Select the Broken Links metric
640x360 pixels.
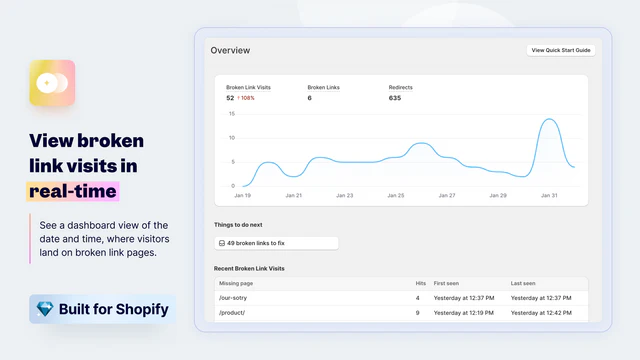coord(323,93)
